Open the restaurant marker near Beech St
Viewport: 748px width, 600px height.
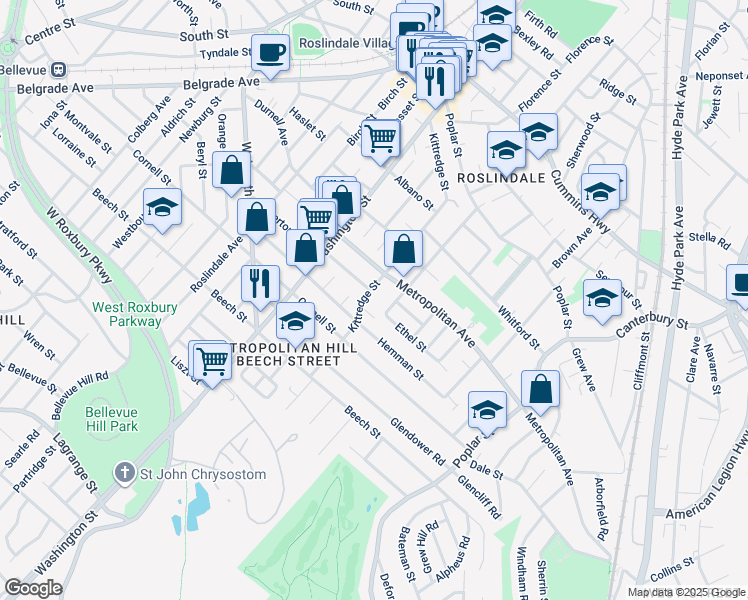(x=260, y=288)
